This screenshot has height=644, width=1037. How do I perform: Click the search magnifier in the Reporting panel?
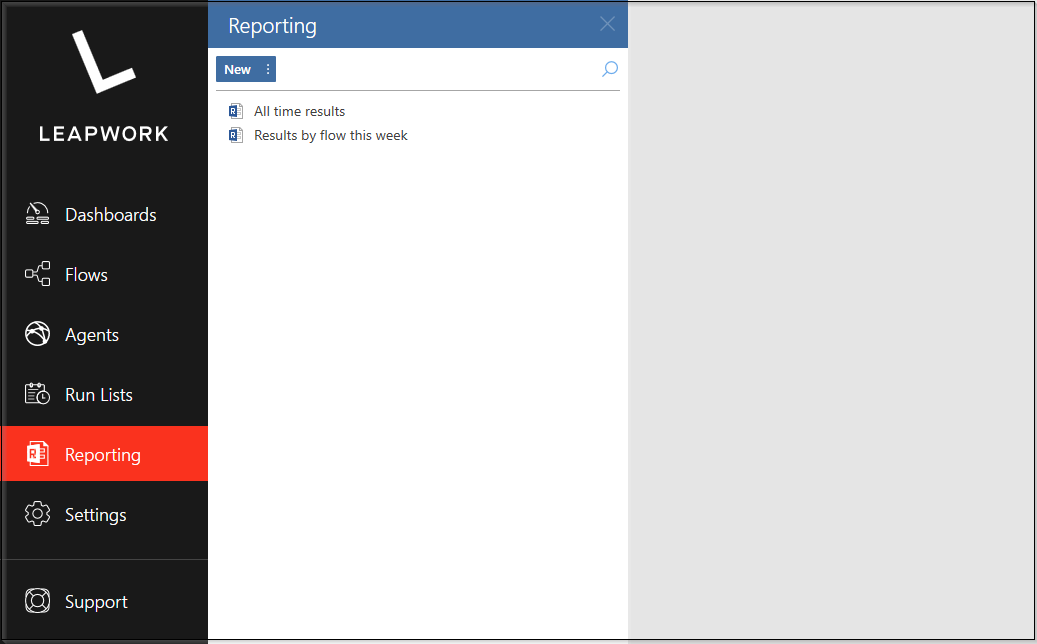[x=609, y=69]
